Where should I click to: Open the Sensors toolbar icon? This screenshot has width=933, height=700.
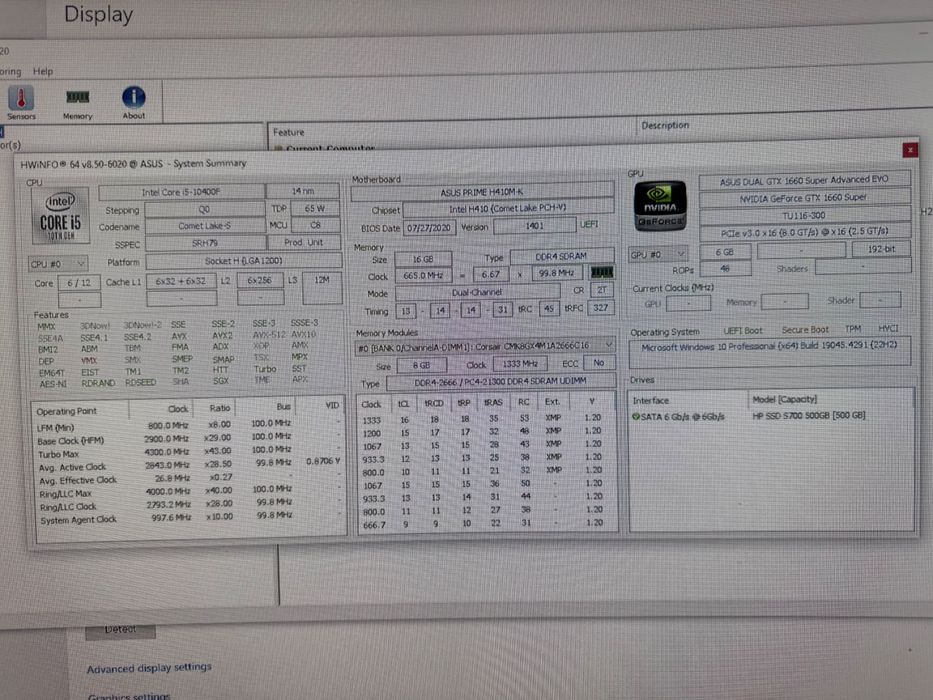coord(21,102)
